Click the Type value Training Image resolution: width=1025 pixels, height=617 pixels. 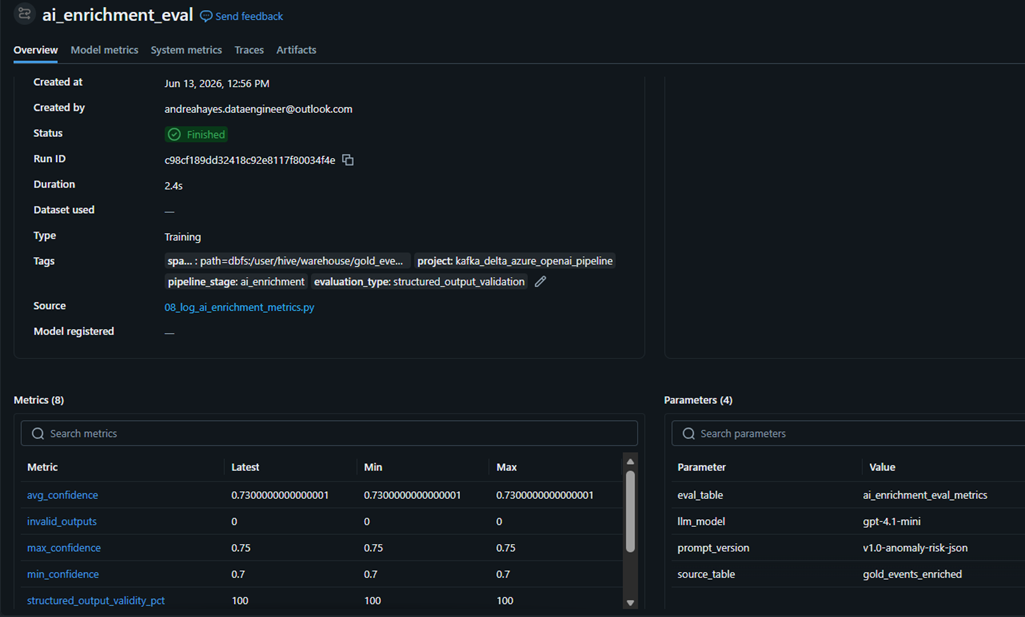coord(182,237)
